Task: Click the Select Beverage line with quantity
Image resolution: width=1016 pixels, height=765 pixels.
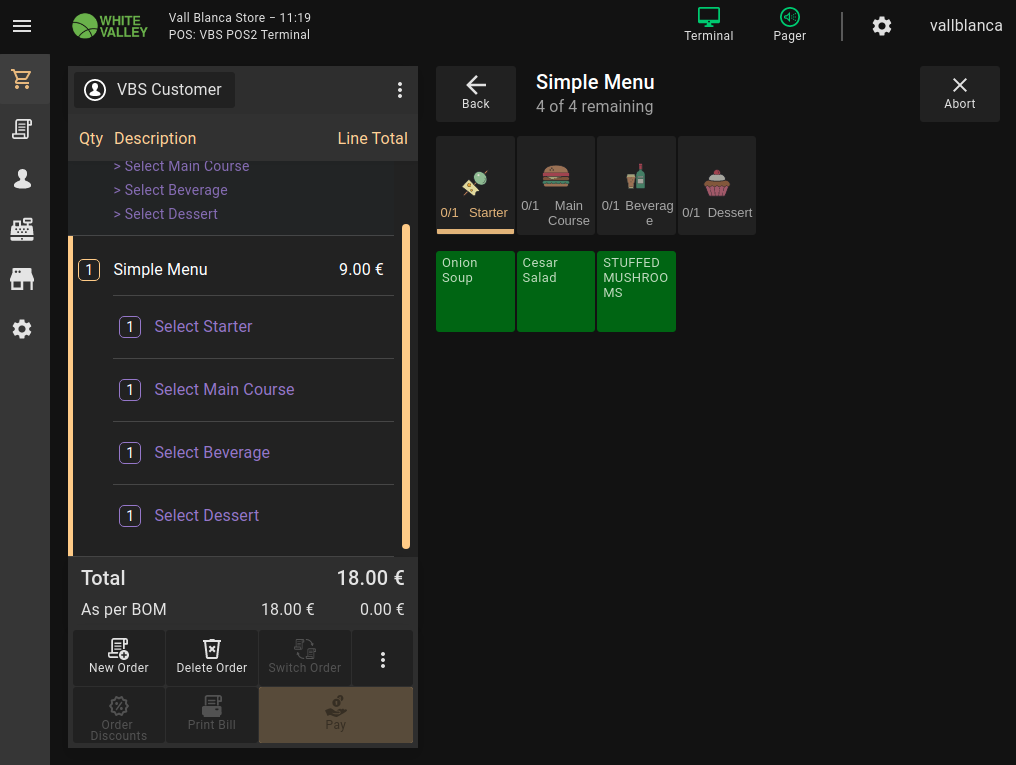Action: click(x=253, y=453)
